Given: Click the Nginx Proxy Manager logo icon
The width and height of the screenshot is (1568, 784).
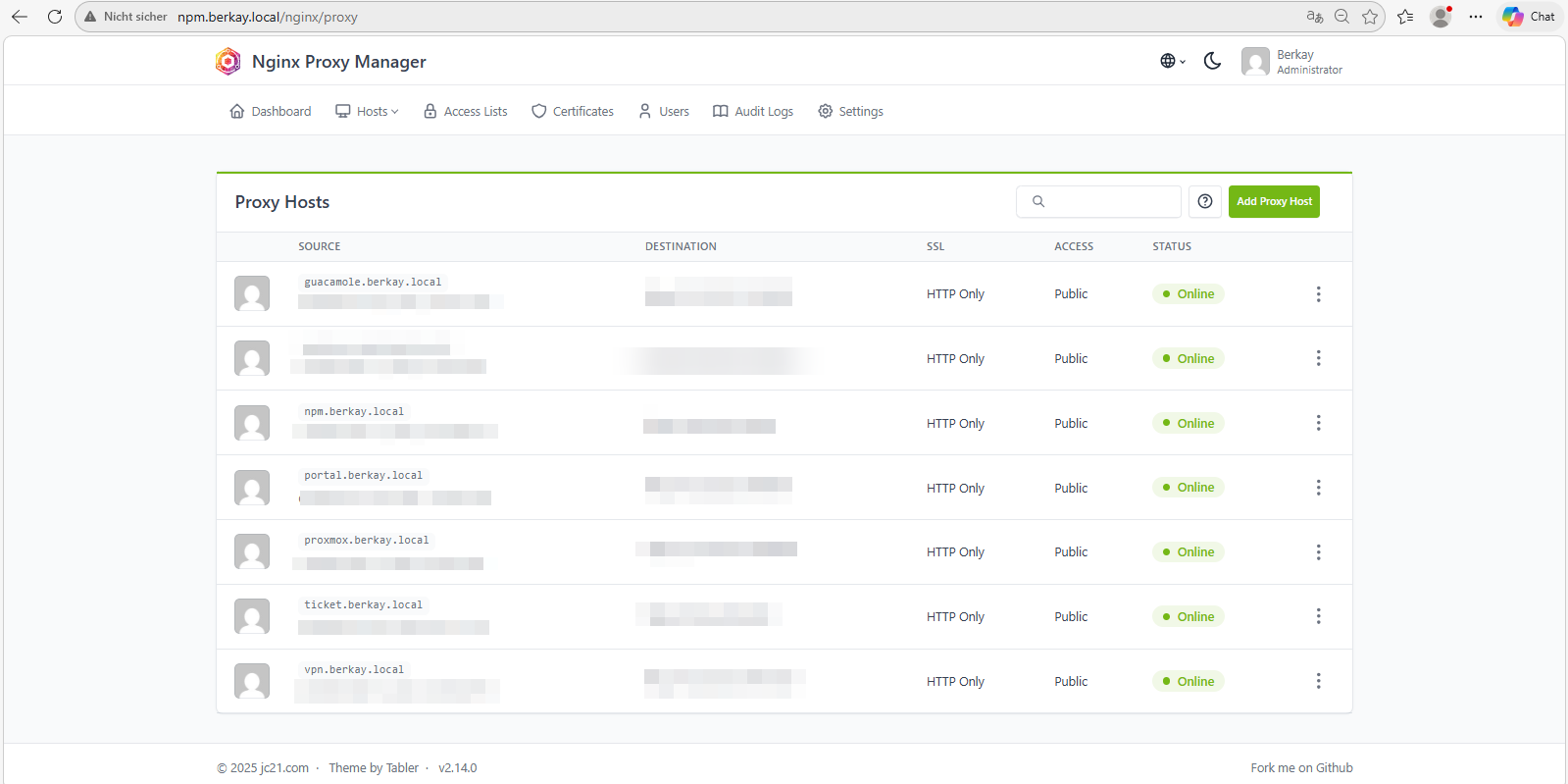Looking at the screenshot, I should tap(228, 62).
